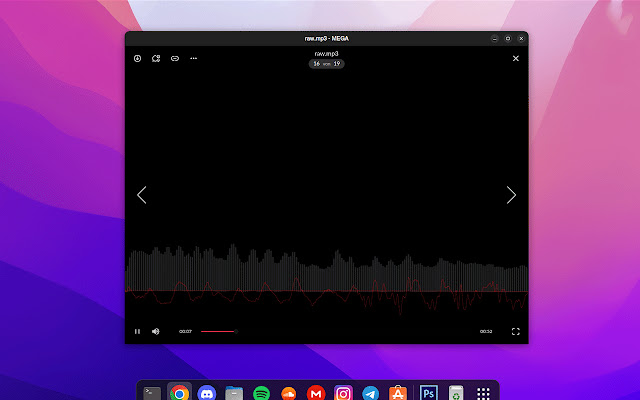This screenshot has width=640, height=400.
Task: Launch Spotify from the dock
Action: click(x=261, y=393)
